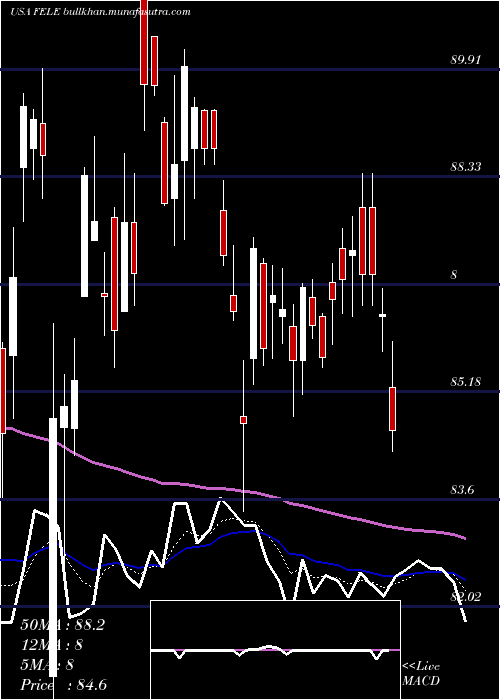Click the 83.6 price level label
The width and height of the screenshot is (500, 700).
pyautogui.click(x=462, y=490)
